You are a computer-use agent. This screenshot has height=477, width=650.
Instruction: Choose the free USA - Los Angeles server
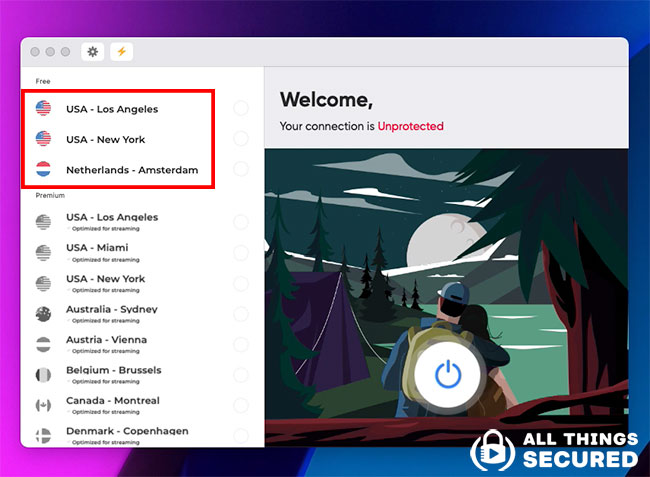[x=112, y=109]
